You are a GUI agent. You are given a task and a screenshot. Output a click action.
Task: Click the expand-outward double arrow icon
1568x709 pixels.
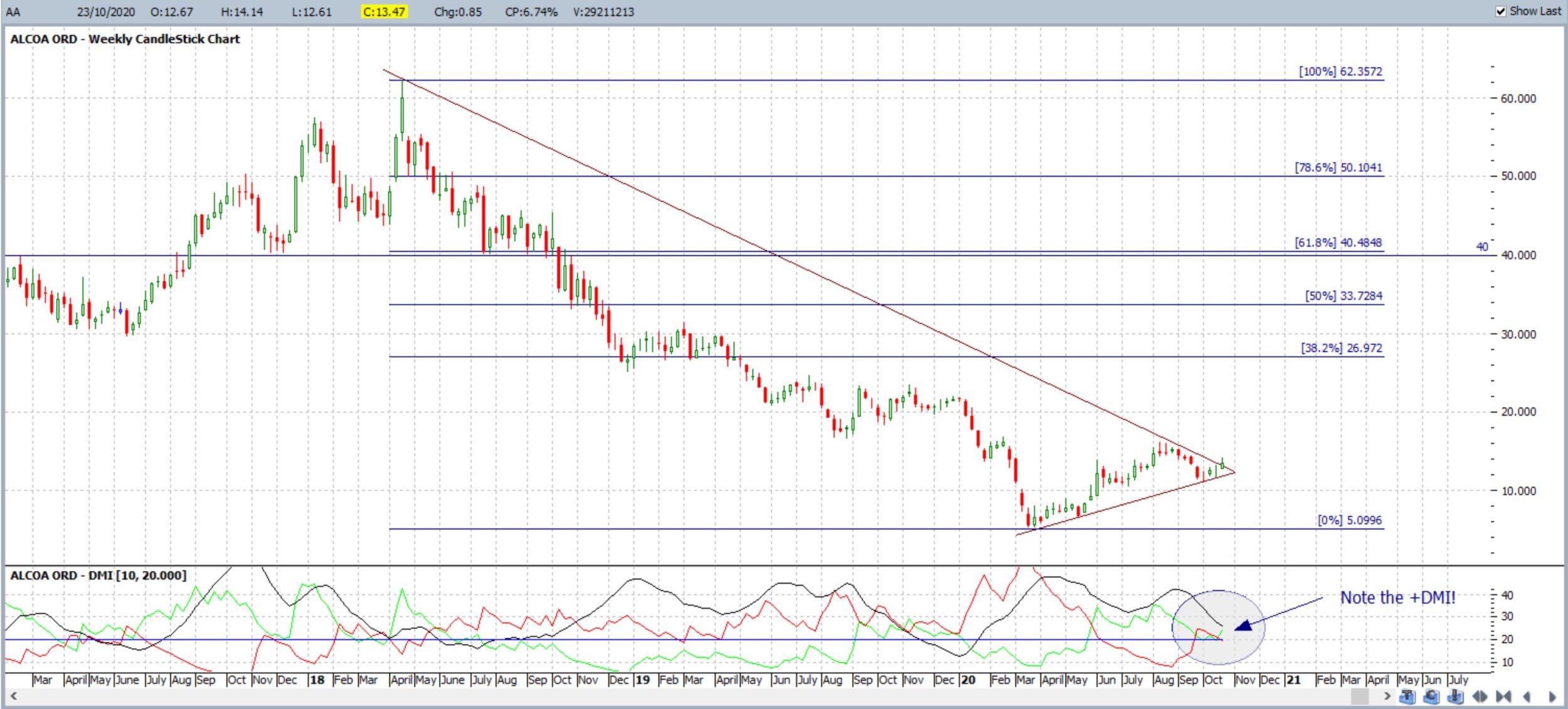(x=1480, y=696)
